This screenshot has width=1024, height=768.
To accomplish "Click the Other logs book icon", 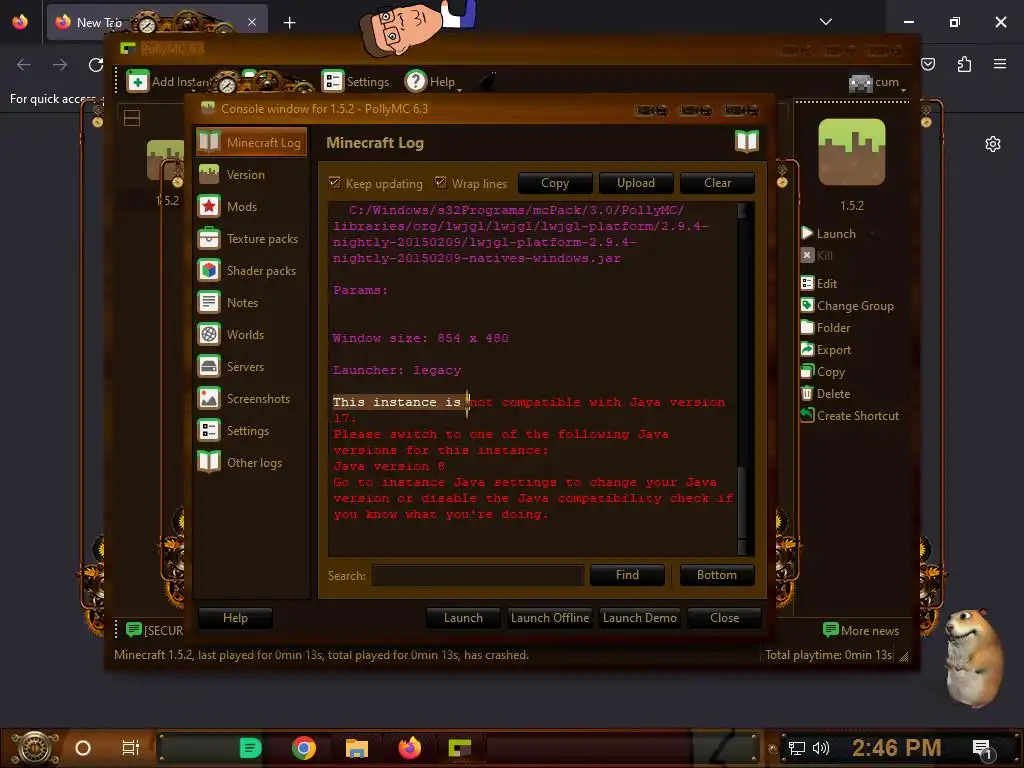I will point(209,462).
